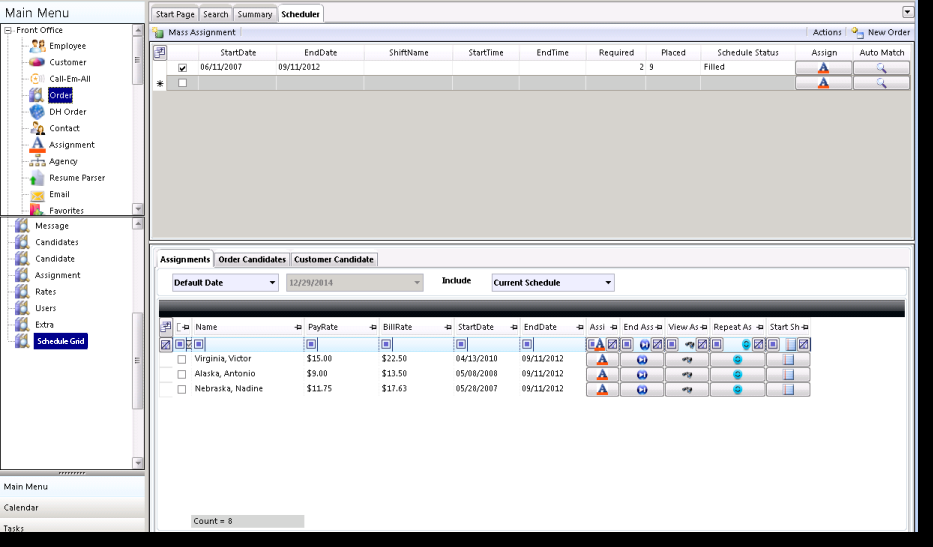Click Name column filter input field
Image resolution: width=933 pixels, height=547 pixels.
tap(254, 344)
